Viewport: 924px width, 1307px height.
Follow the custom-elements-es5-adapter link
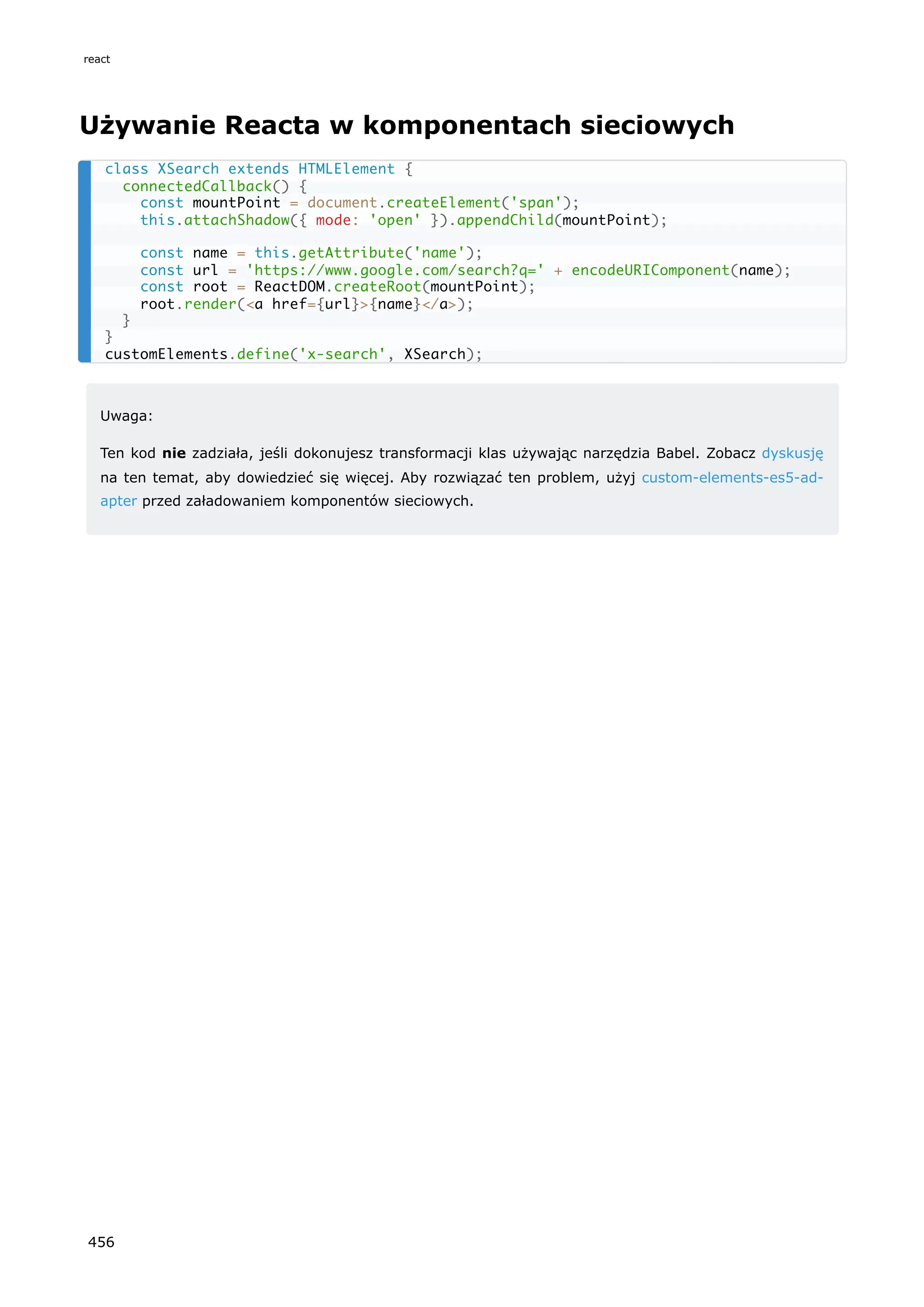click(732, 477)
